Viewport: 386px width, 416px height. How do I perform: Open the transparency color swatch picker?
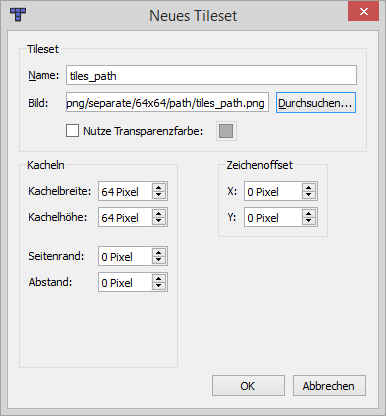pos(226,131)
